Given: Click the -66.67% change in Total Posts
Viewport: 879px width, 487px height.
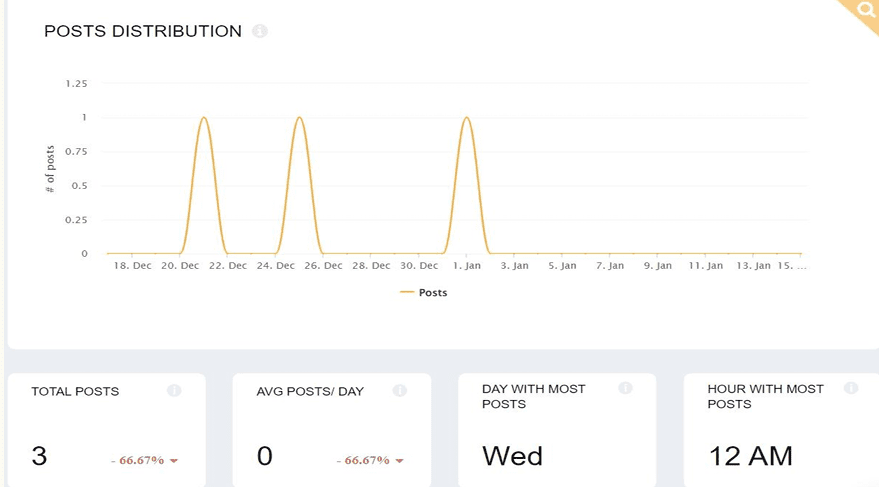Looking at the screenshot, I should (x=138, y=461).
